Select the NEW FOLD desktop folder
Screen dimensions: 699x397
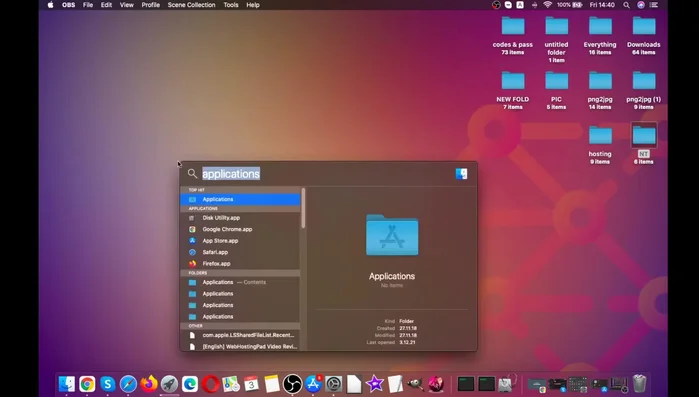coord(513,90)
